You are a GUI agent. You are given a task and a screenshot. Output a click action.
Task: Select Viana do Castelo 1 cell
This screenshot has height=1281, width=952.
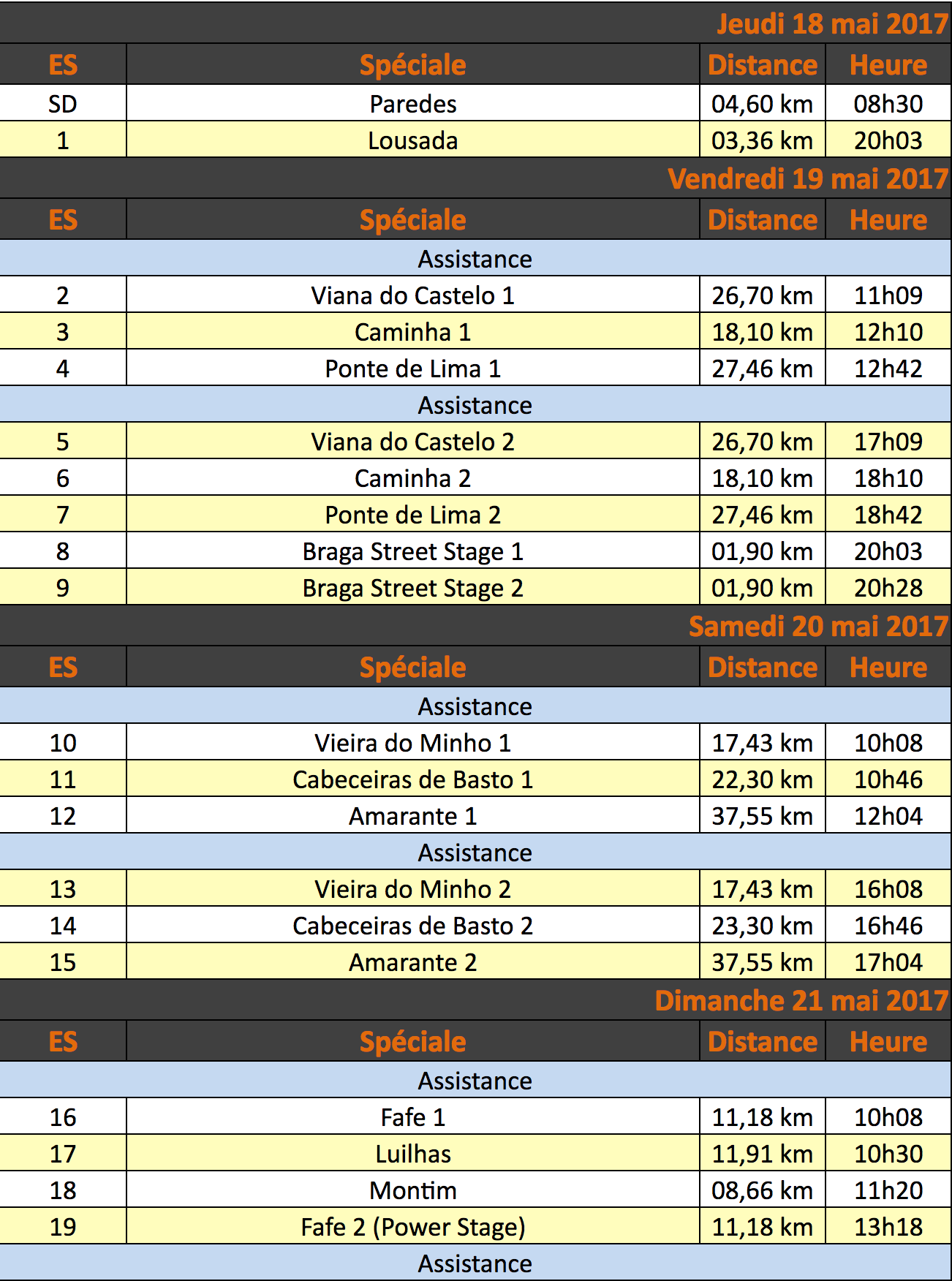[x=413, y=295]
